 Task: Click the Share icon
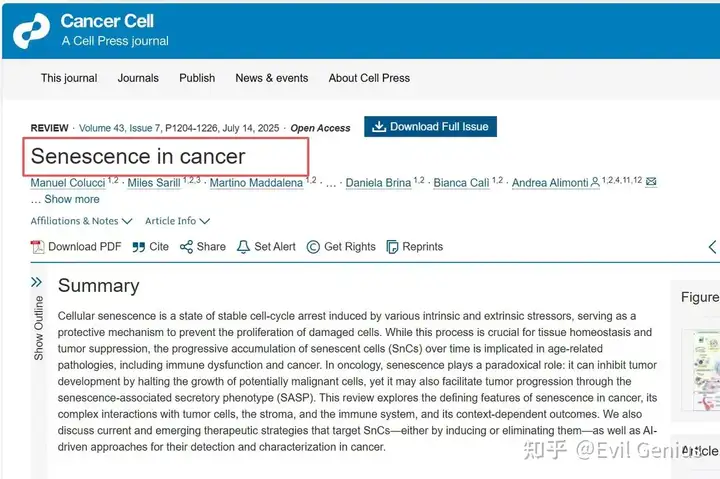coord(186,247)
